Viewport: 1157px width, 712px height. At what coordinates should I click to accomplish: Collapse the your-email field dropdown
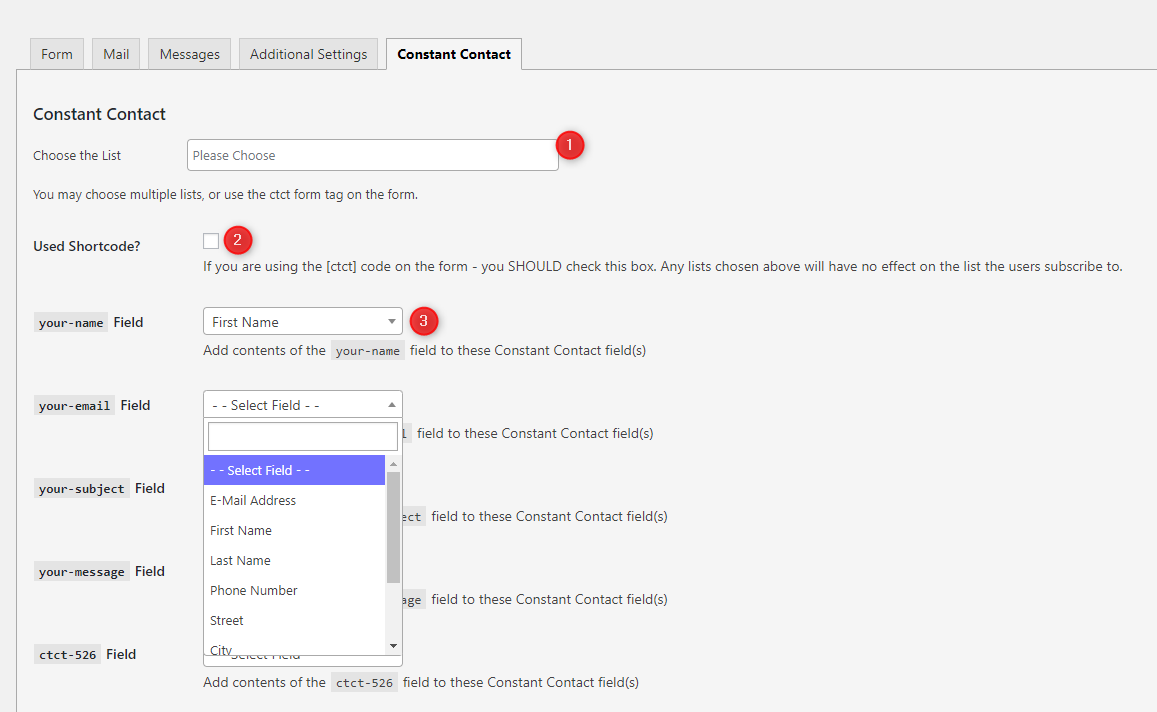click(303, 404)
